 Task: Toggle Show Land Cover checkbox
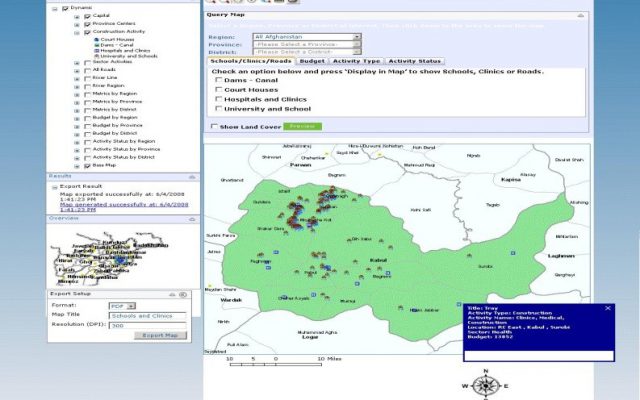tap(213, 127)
